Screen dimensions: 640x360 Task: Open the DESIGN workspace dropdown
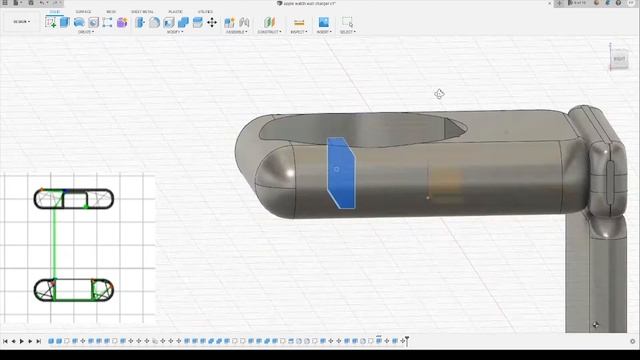click(22, 22)
